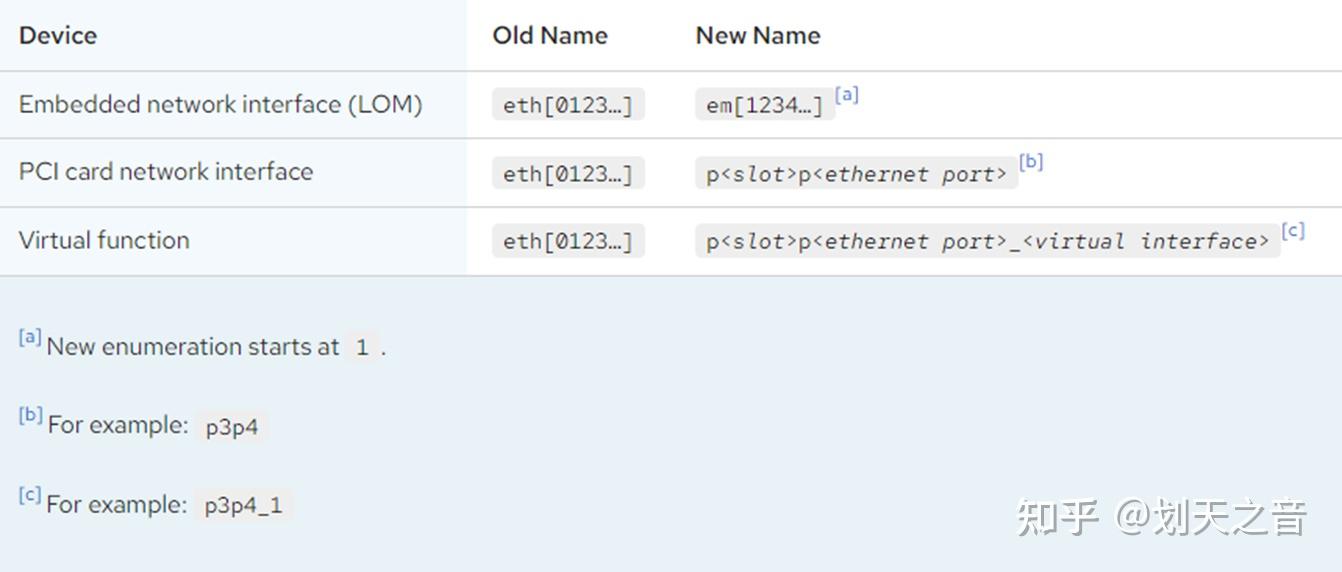
Task: Click the 知乎 watermark text
Action: (1058, 517)
